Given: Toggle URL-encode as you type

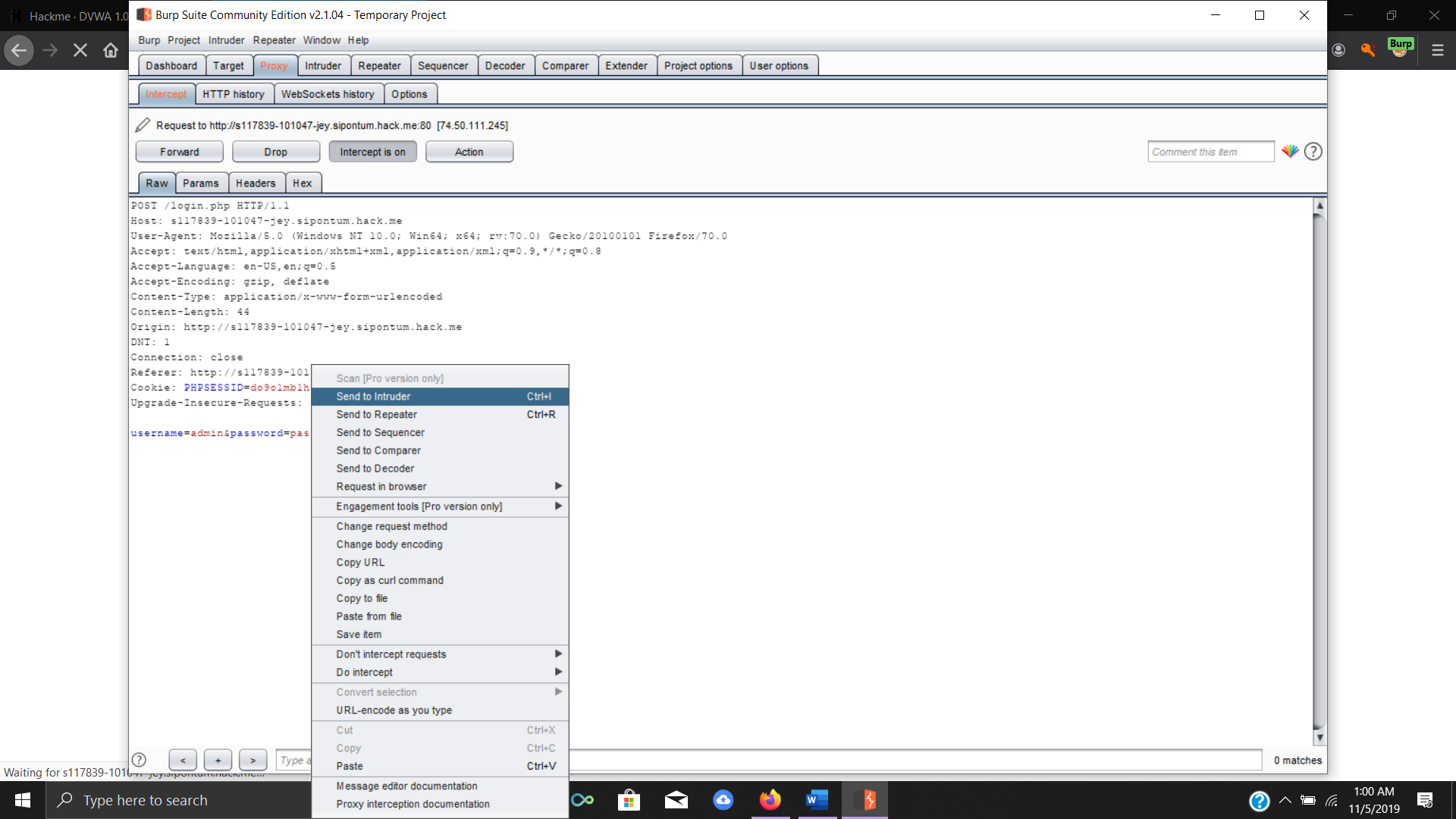Looking at the screenshot, I should pyautogui.click(x=440, y=710).
